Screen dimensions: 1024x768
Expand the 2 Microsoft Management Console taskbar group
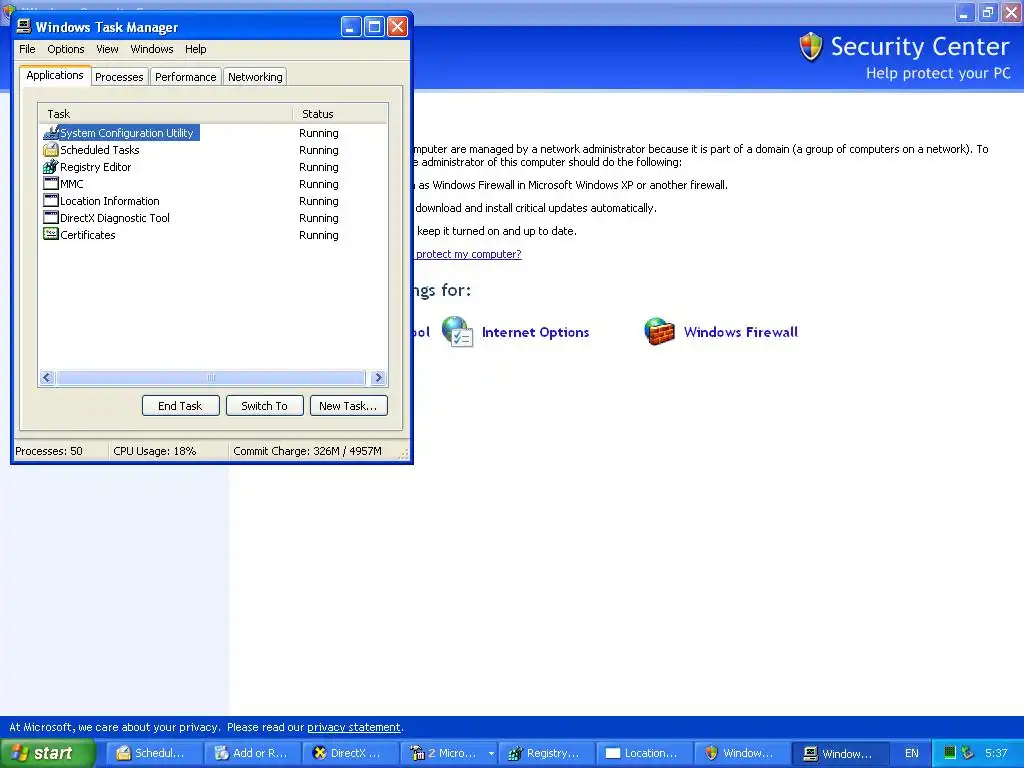click(448, 753)
